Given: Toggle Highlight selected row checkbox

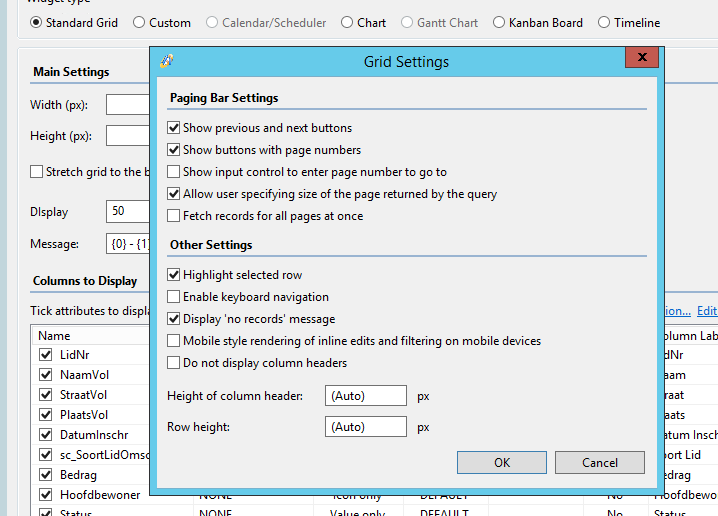Looking at the screenshot, I should coord(174,275).
